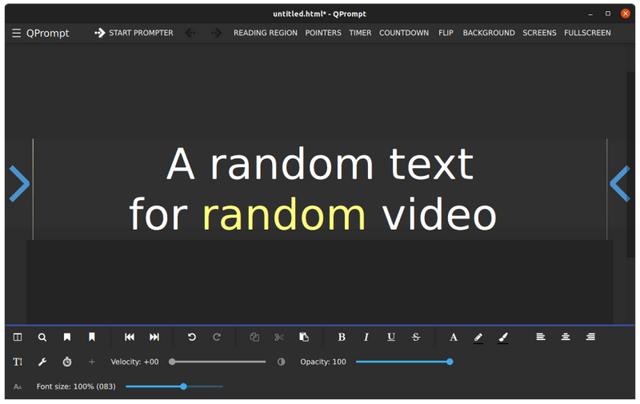
Task: Click the first bookmark marker icon
Action: (x=67, y=337)
